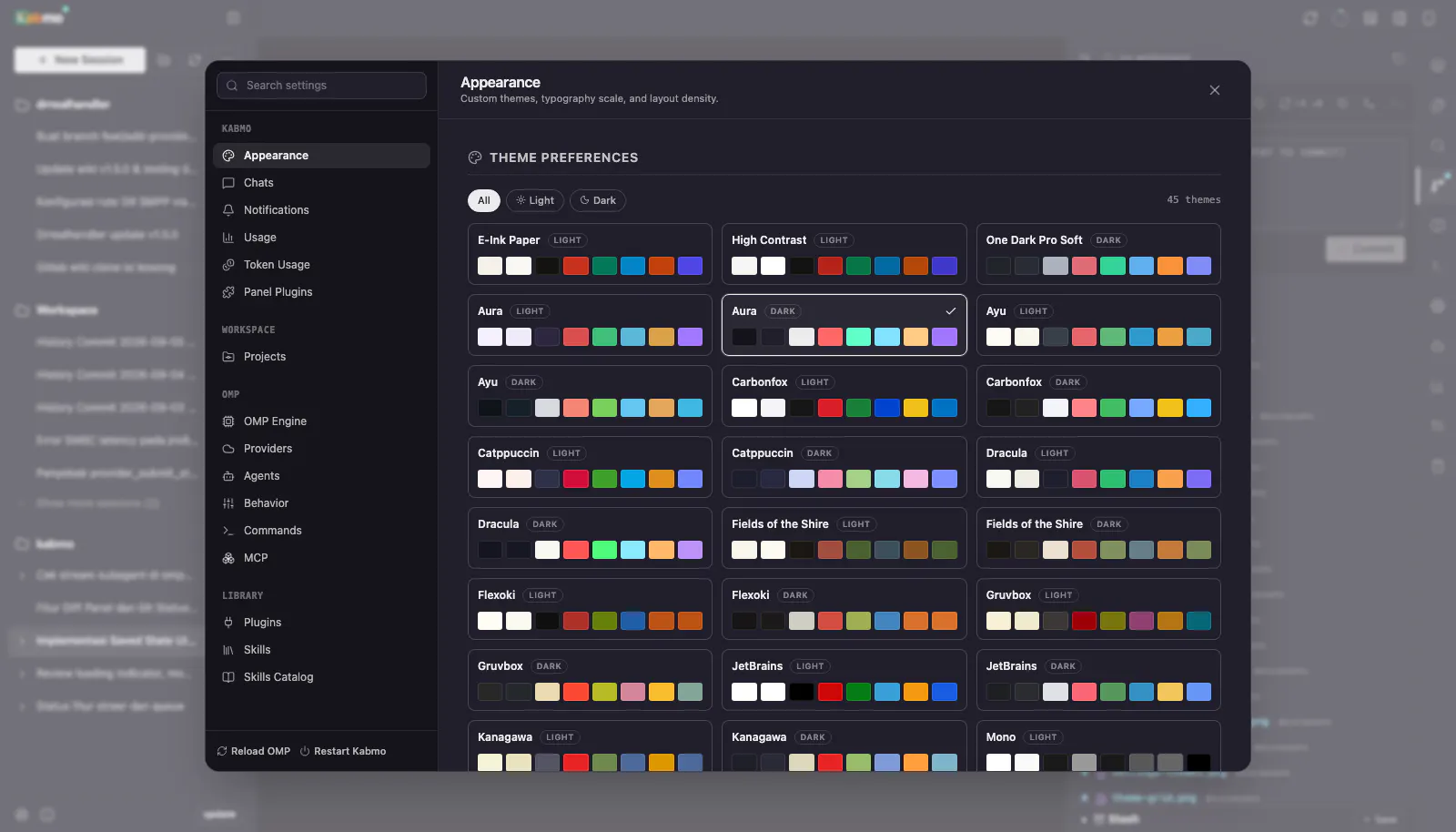Click the plug icon beside Plugins

point(228,623)
